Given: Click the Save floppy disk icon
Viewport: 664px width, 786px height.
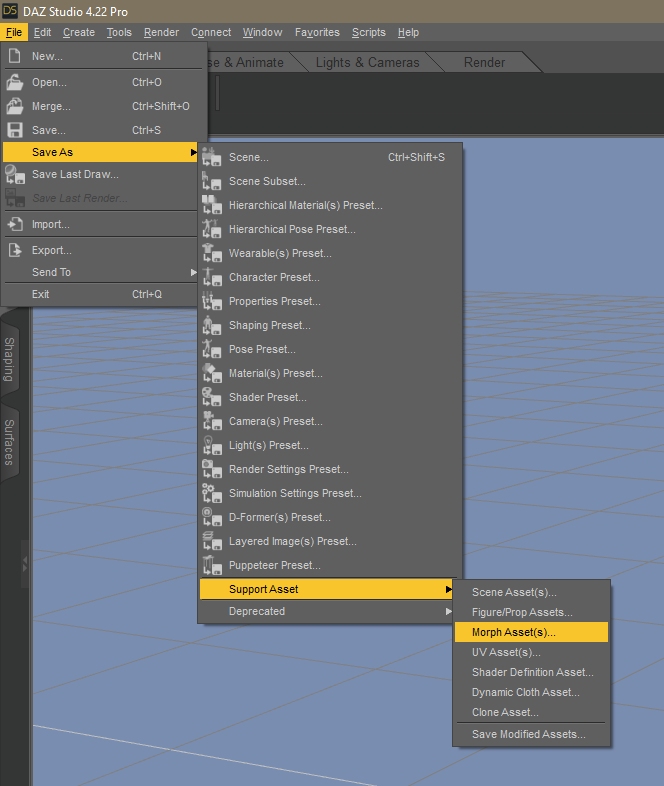Looking at the screenshot, I should [15, 130].
